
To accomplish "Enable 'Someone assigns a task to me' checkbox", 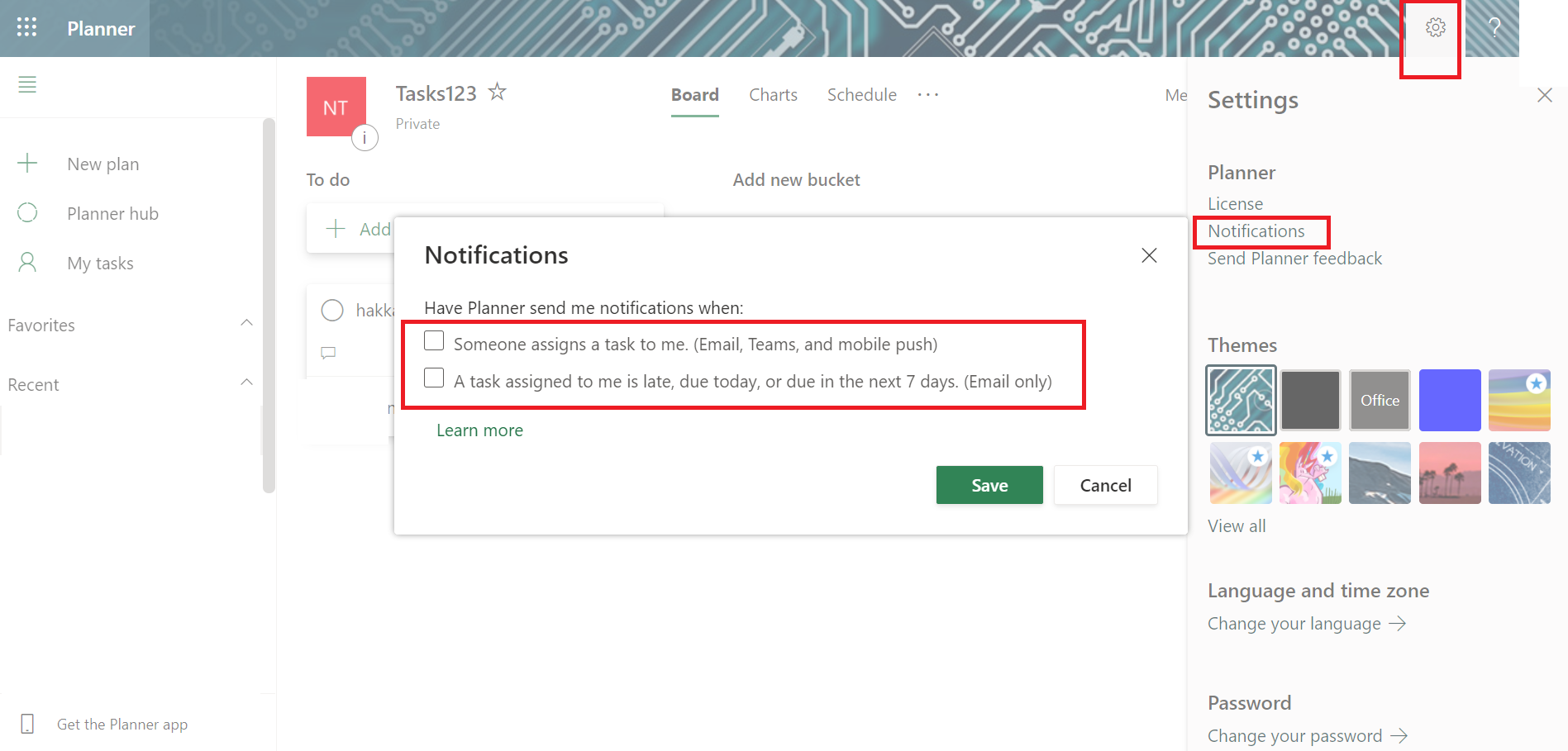I will coord(434,340).
